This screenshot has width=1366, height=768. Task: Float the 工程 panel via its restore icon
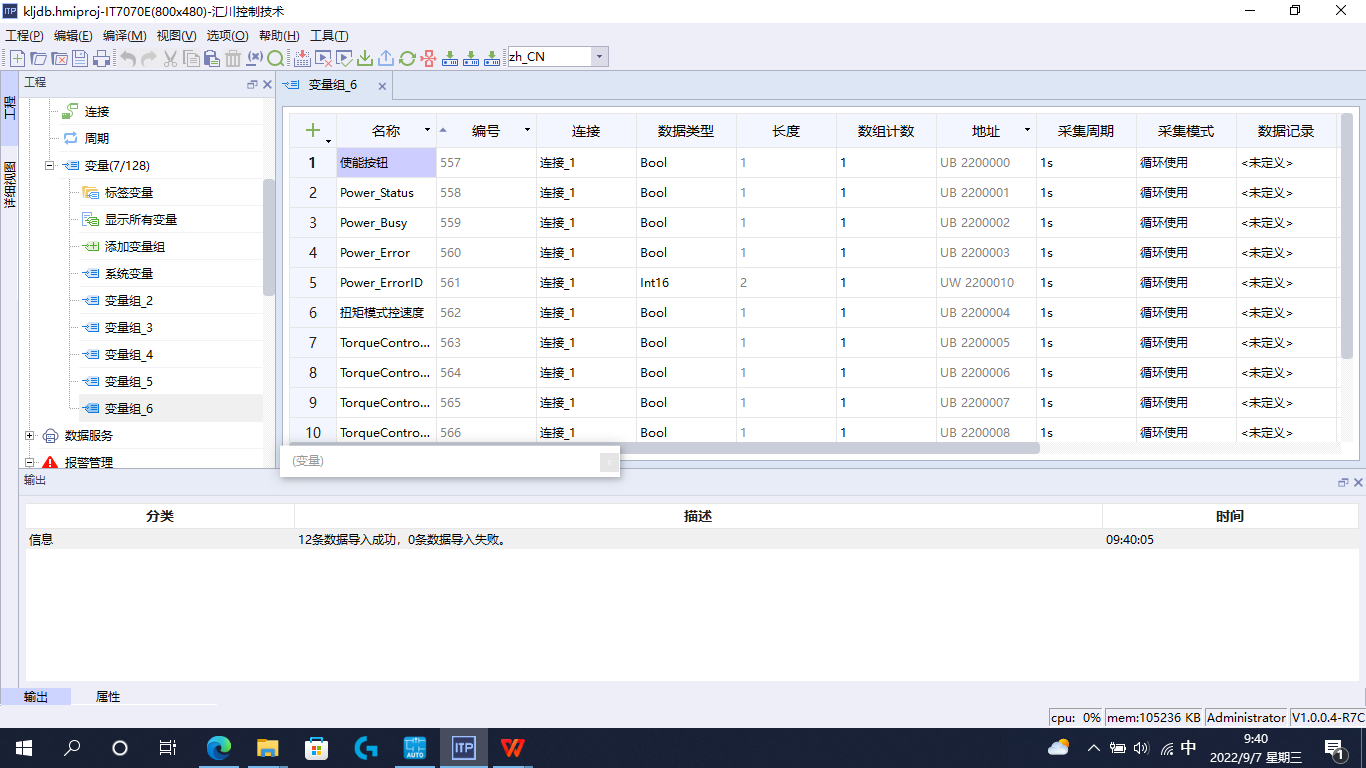pos(252,85)
